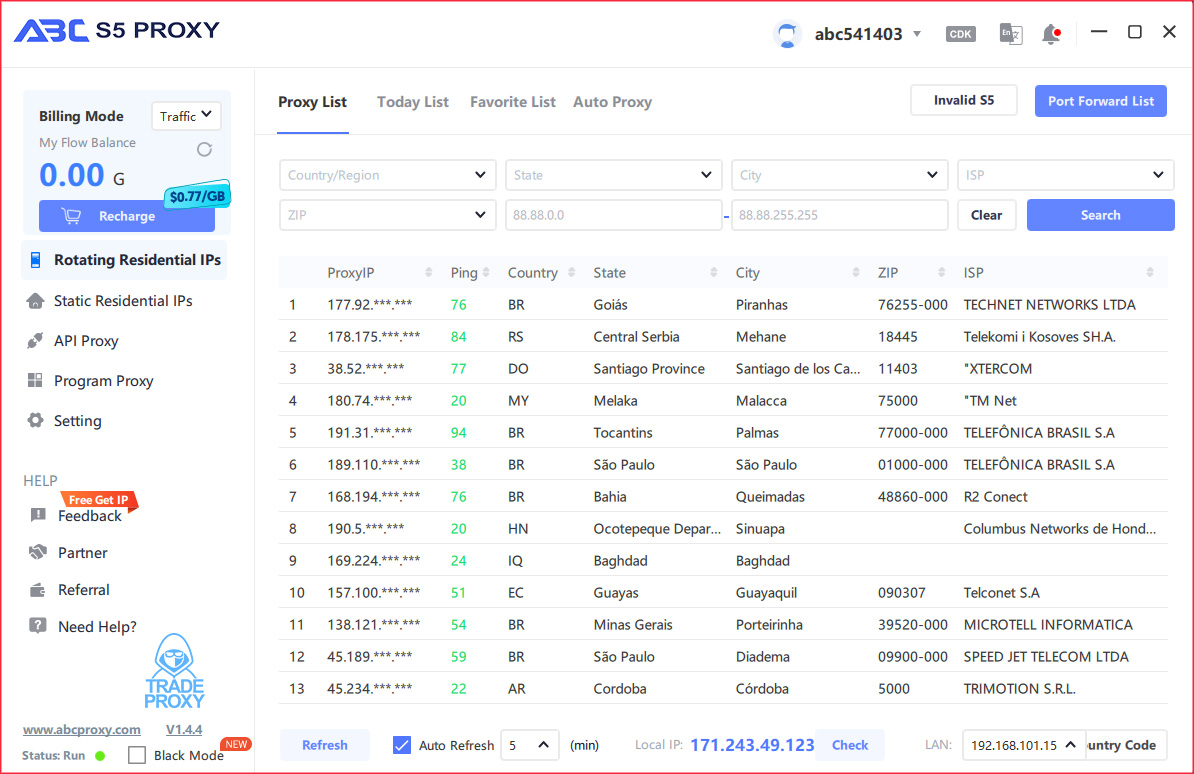This screenshot has height=774, width=1194.
Task: Toggle the Auto Refresh checkbox
Action: click(401, 745)
